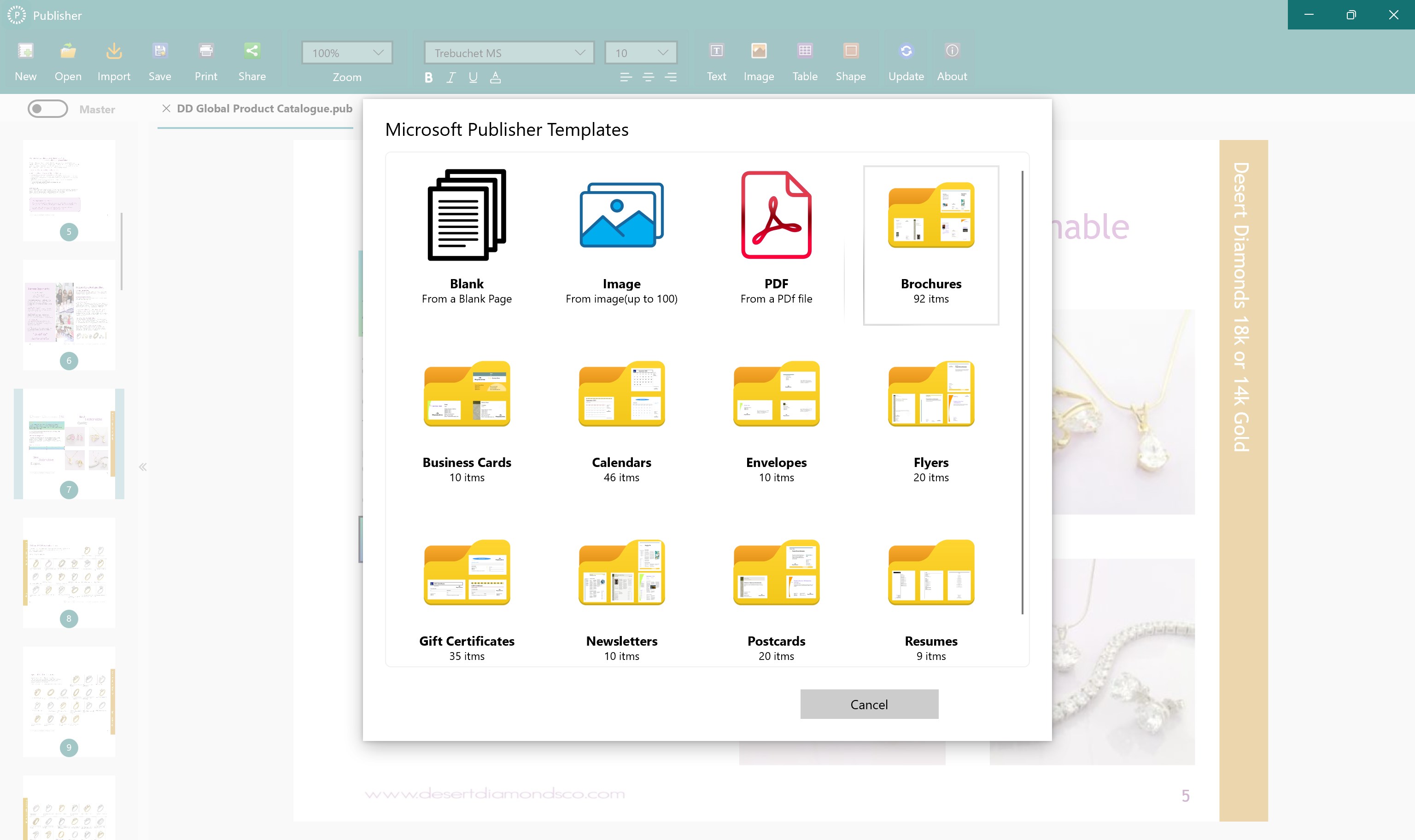This screenshot has width=1415, height=840.
Task: Check for updates with the Update icon
Action: pos(905,59)
